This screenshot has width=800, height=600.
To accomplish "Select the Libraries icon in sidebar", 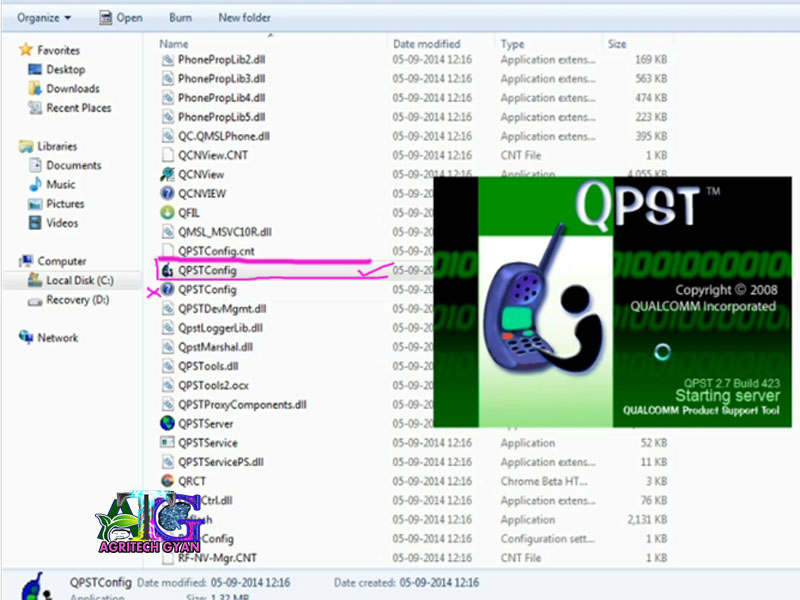I will (26, 146).
